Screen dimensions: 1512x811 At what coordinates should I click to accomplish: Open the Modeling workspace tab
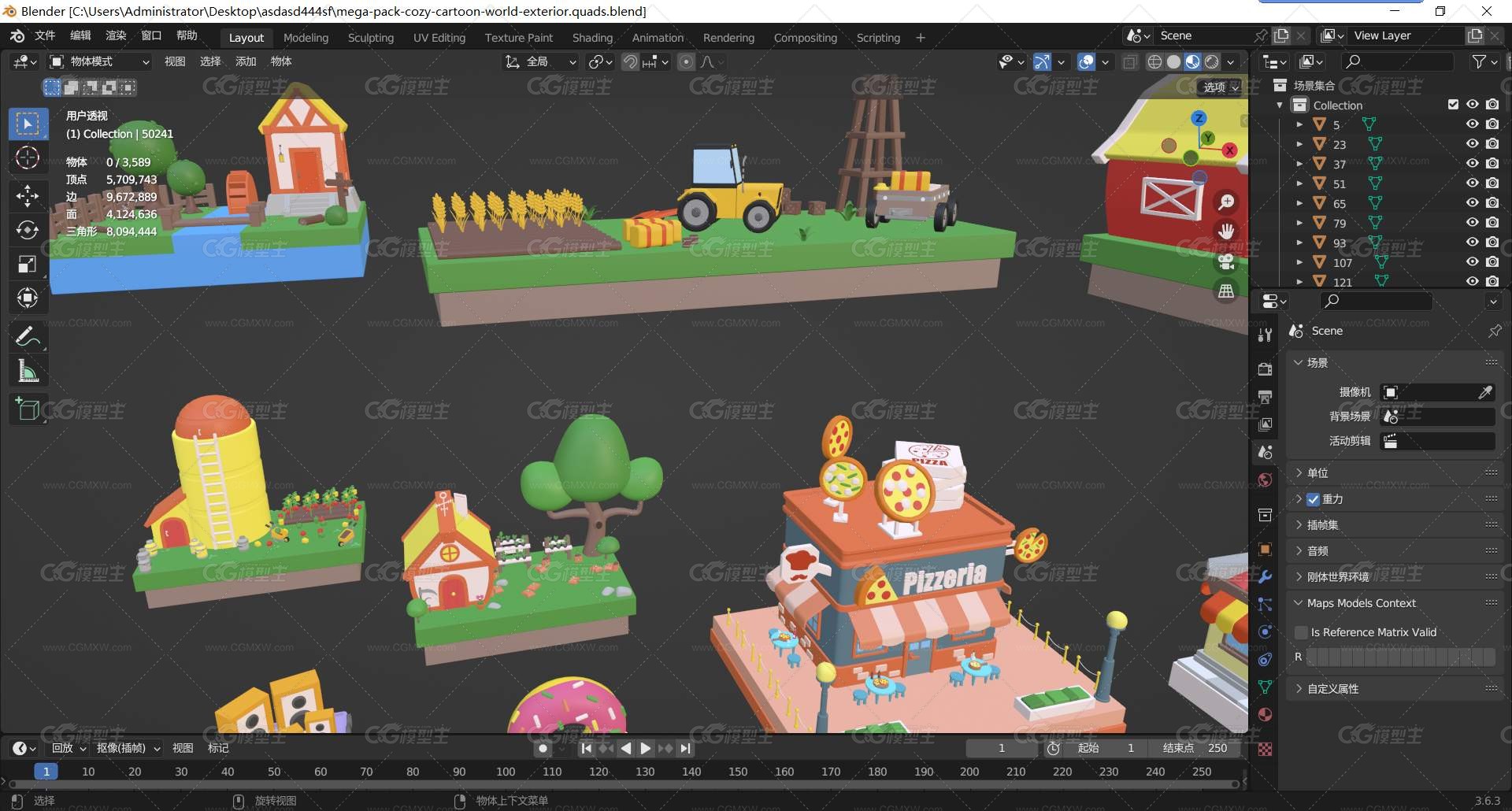click(x=306, y=38)
